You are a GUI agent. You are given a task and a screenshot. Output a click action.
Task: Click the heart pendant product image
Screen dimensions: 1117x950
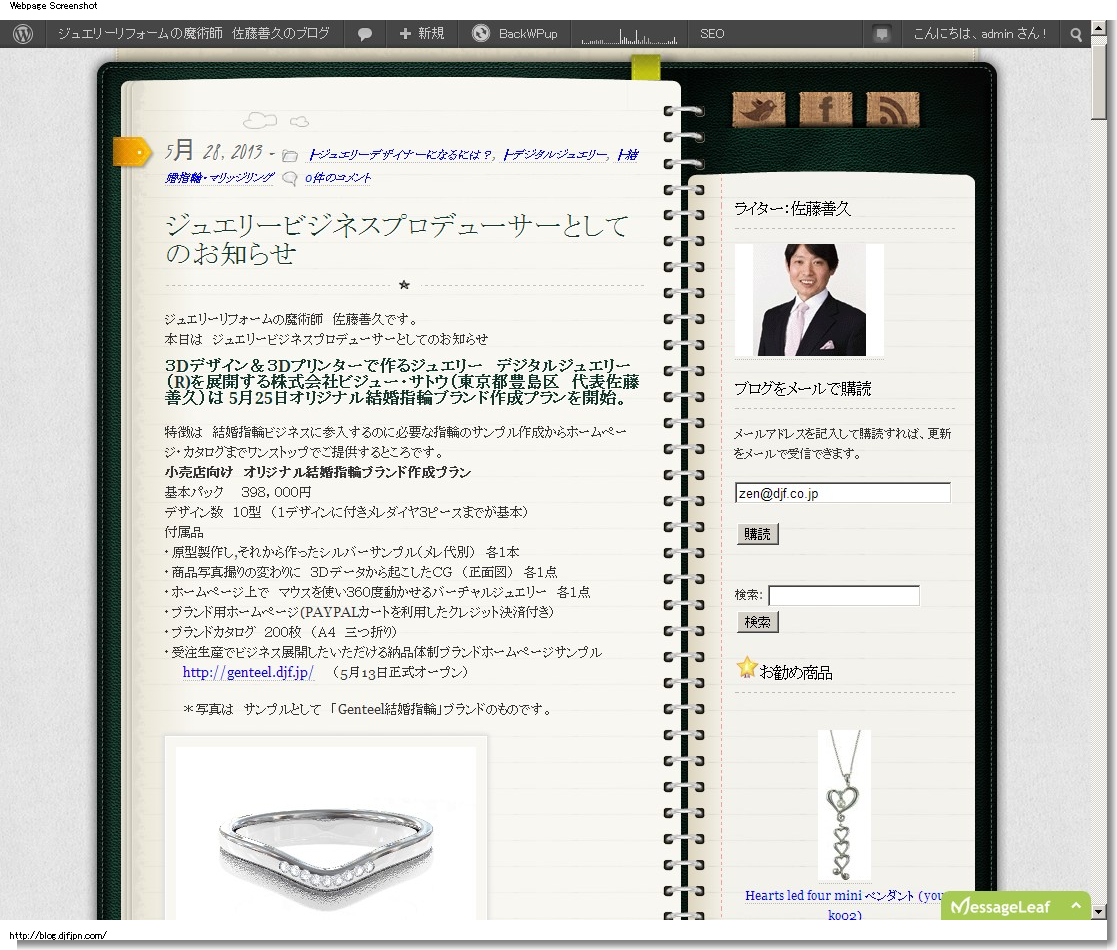click(845, 804)
